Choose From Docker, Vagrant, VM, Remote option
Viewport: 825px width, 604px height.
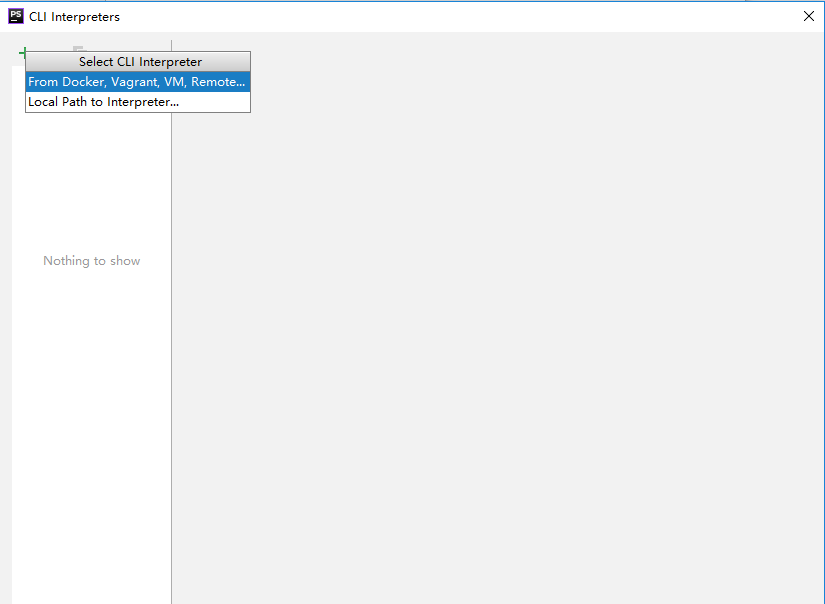click(138, 82)
